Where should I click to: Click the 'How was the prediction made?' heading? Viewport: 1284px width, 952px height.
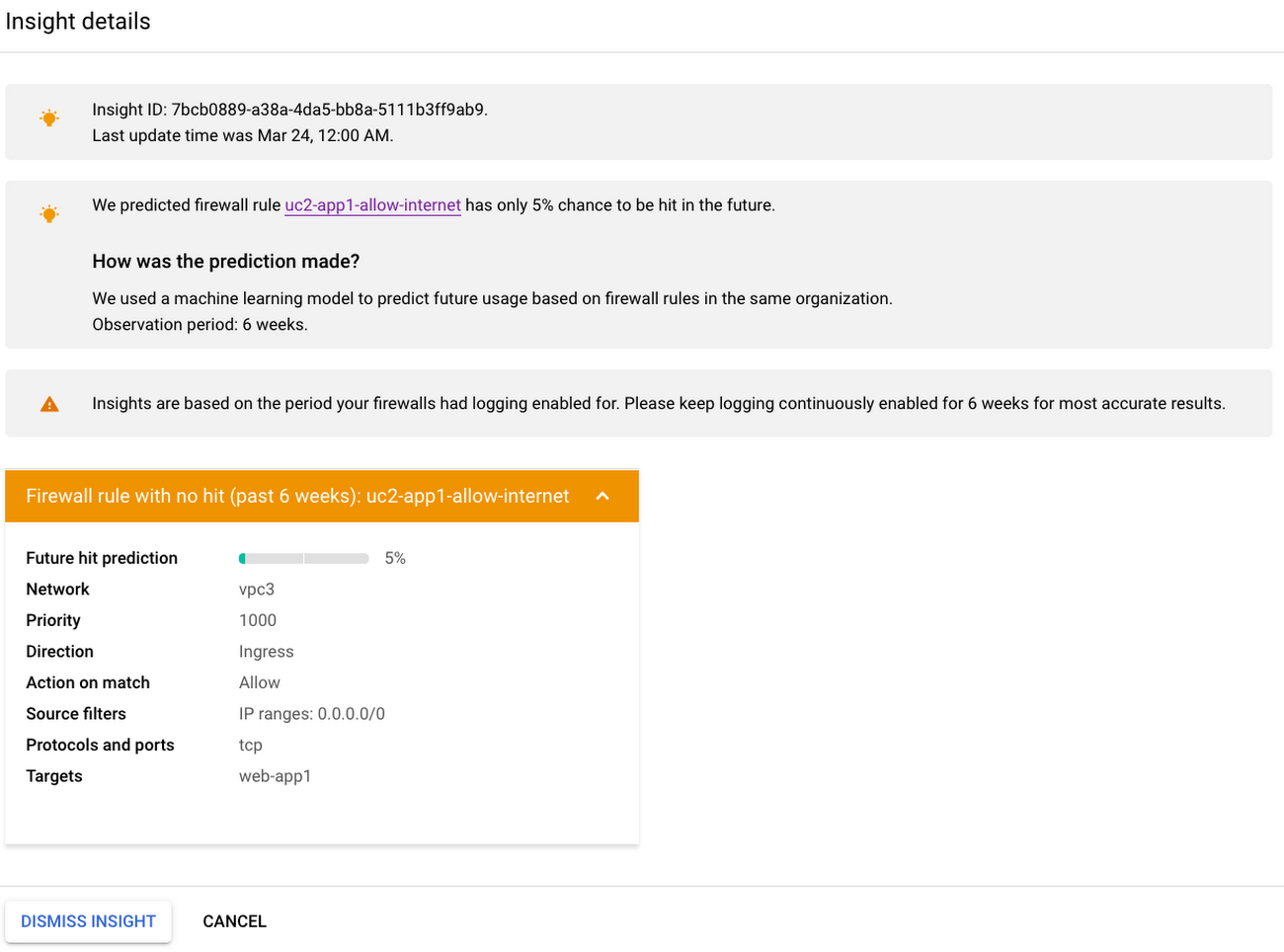coord(226,261)
